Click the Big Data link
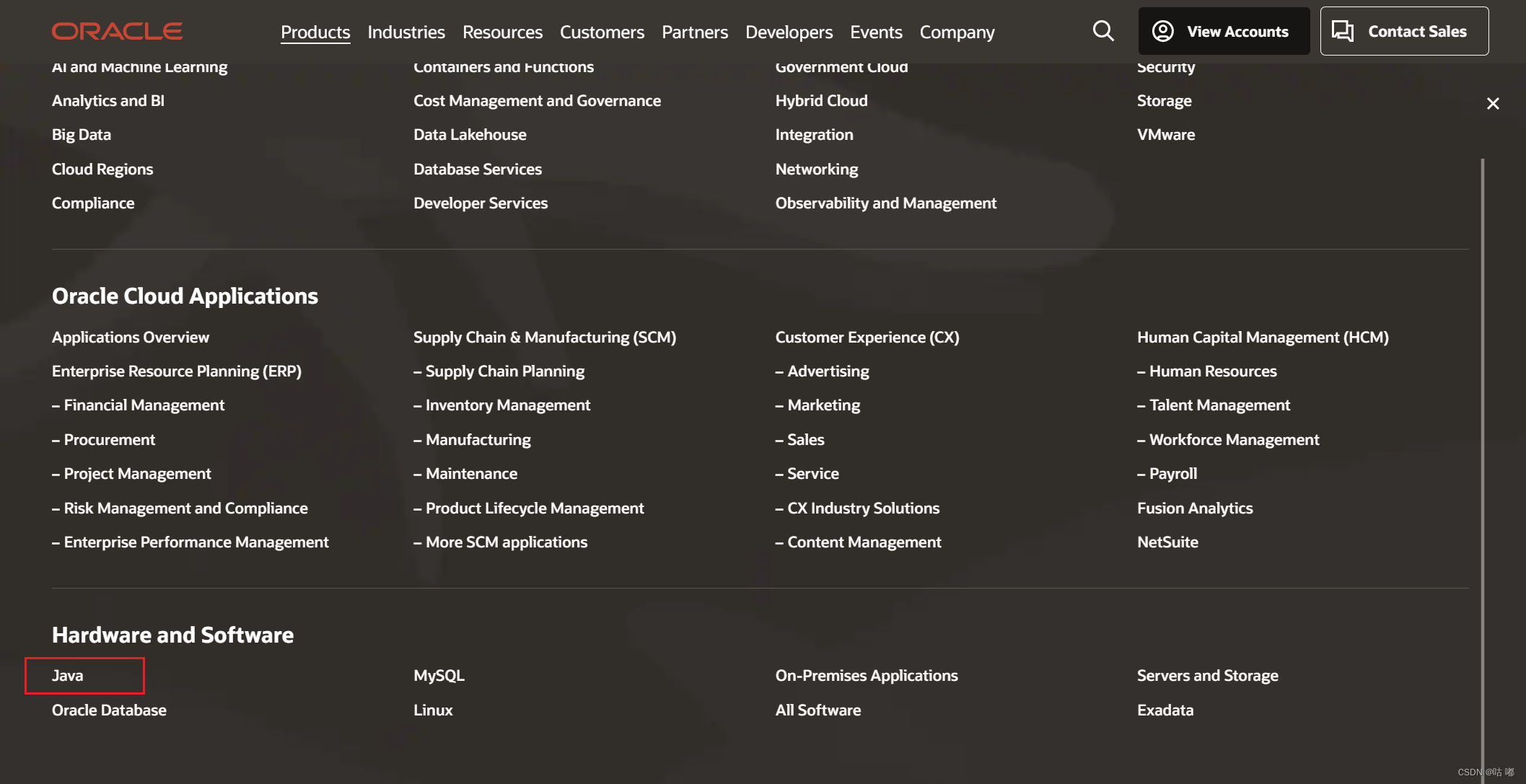 [x=82, y=135]
